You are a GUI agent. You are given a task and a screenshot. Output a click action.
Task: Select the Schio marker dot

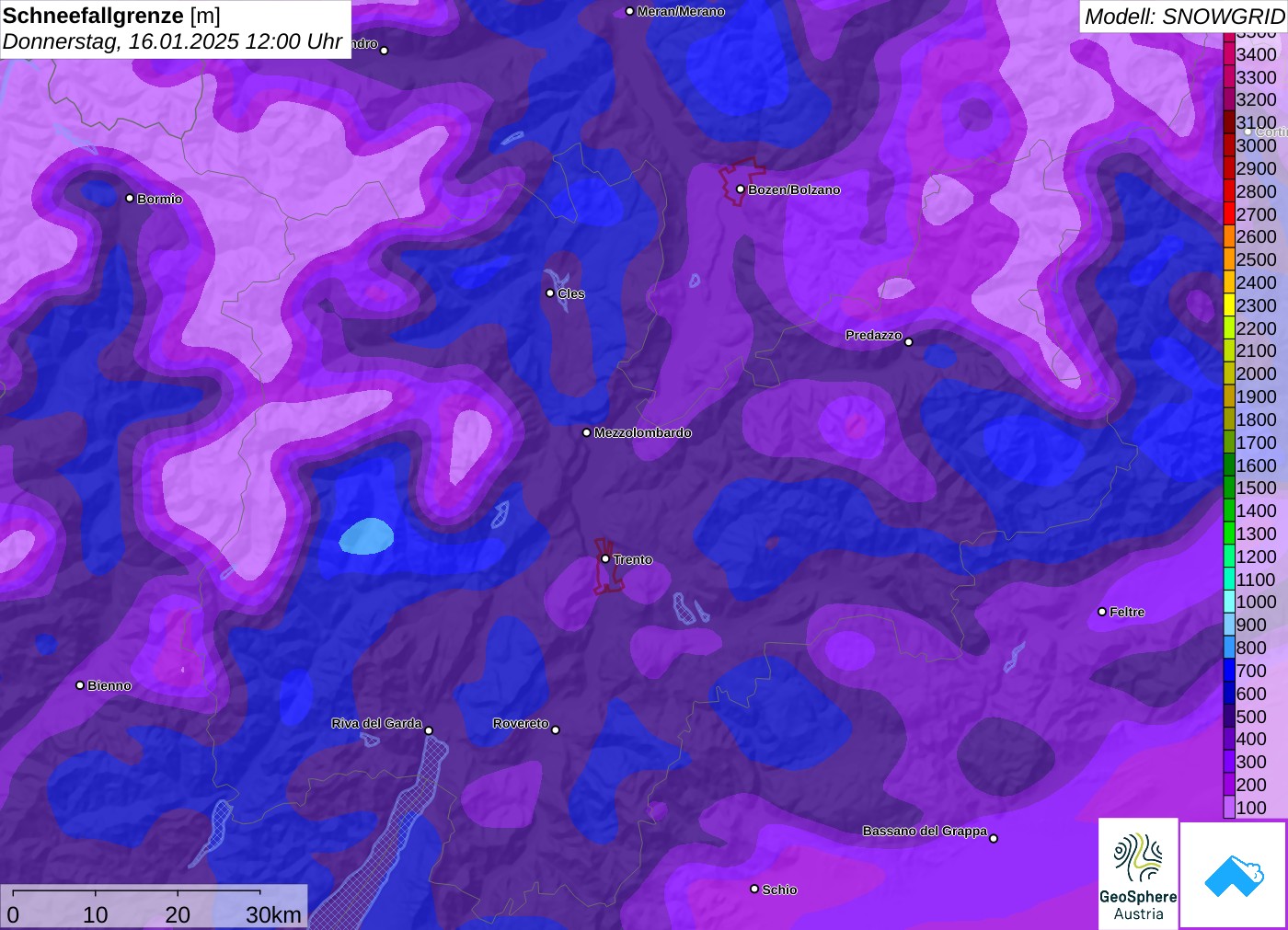pyautogui.click(x=754, y=889)
